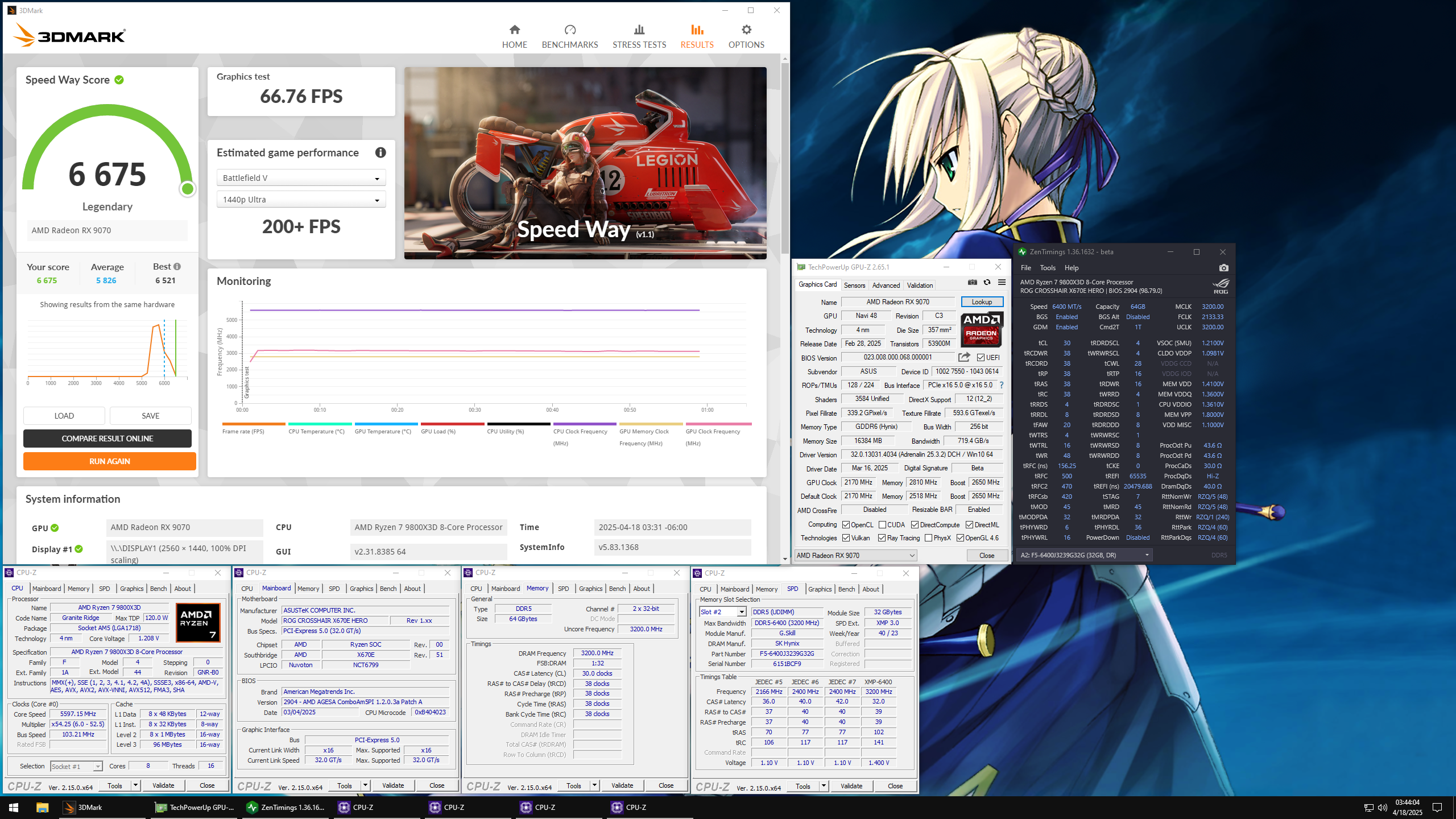1456x819 pixels.
Task: Open Bench tab in first CPU-Z window
Action: tap(159, 589)
